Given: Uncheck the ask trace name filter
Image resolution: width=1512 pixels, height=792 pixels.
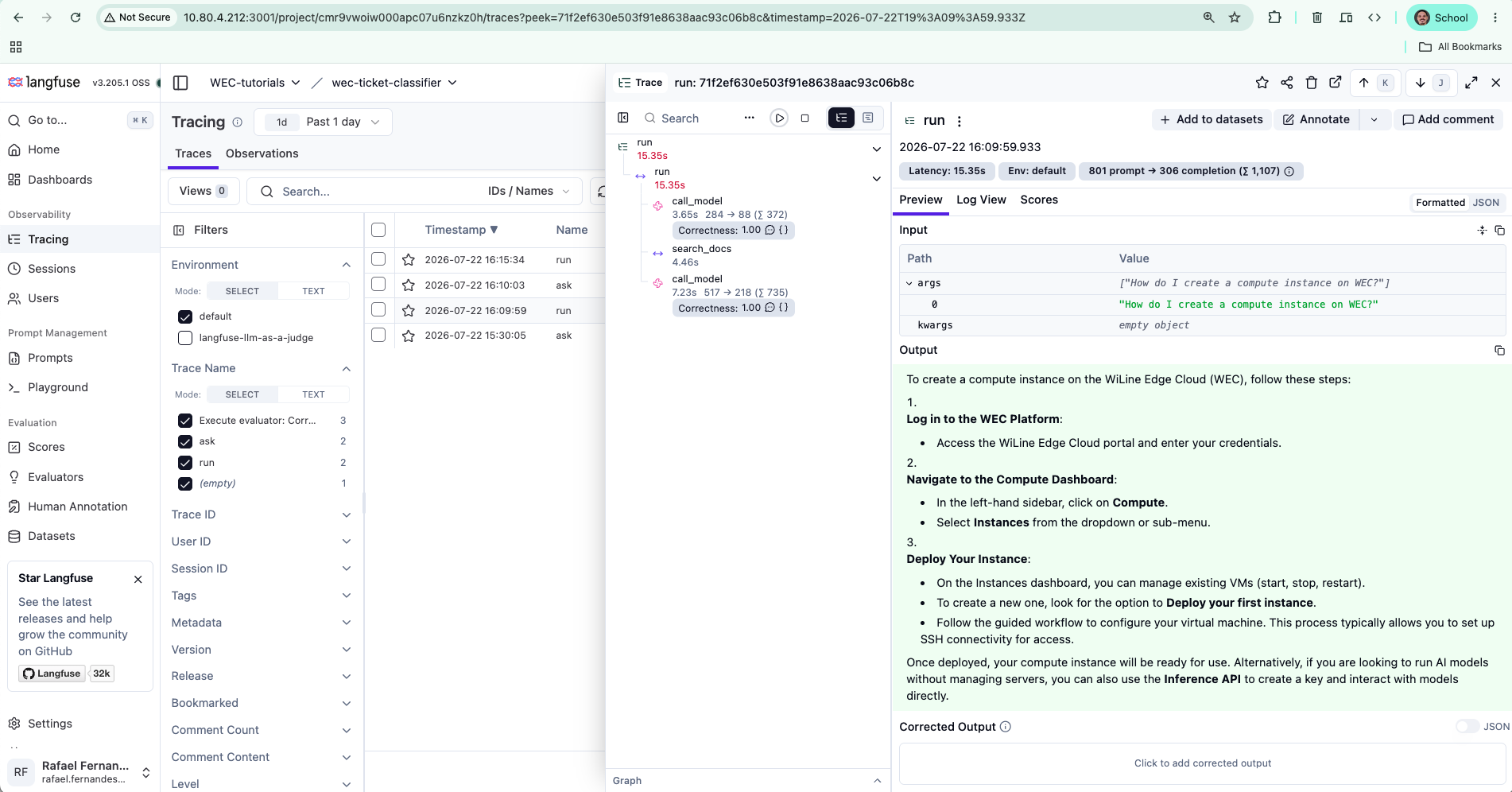Looking at the screenshot, I should (185, 441).
